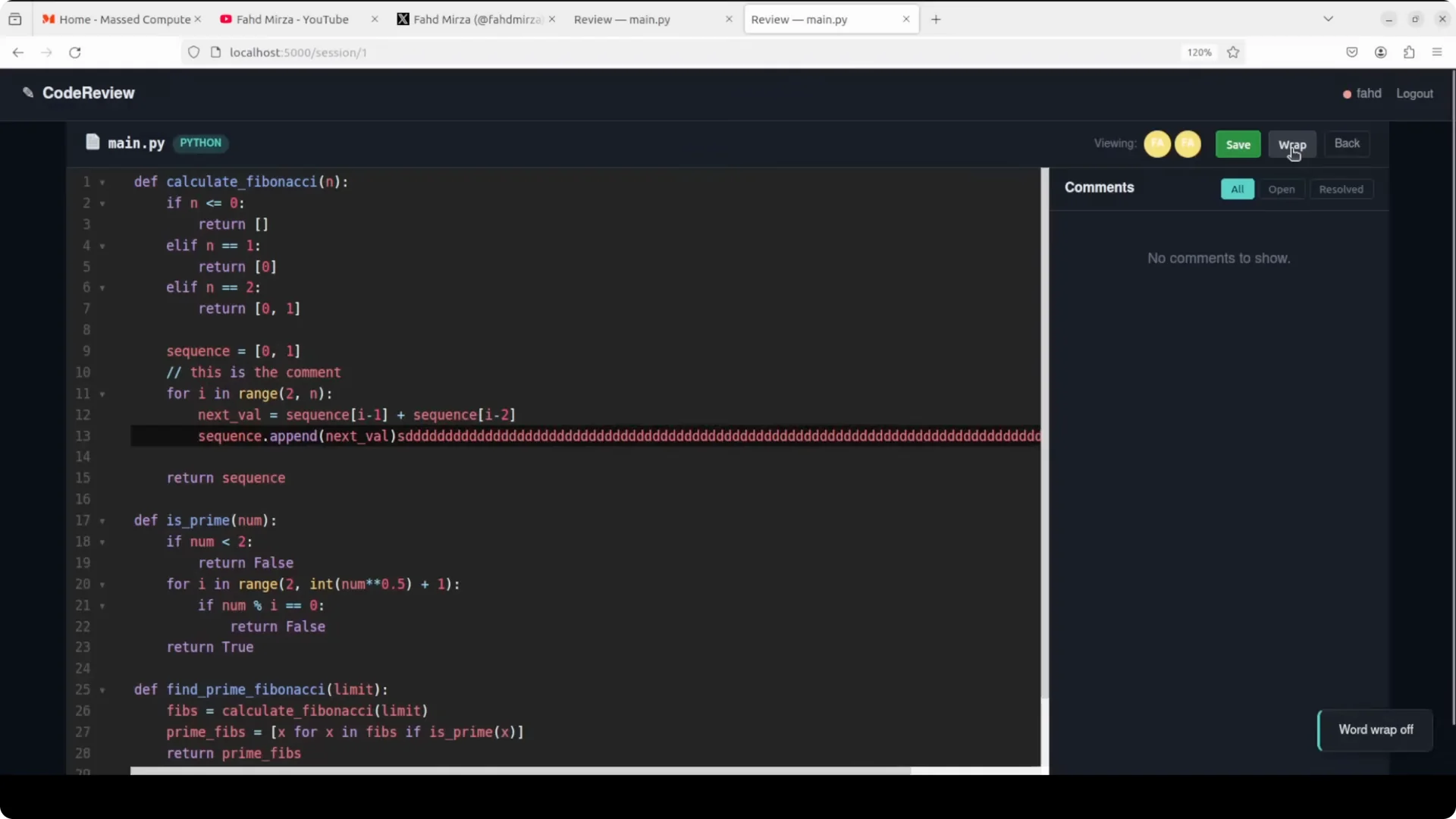This screenshot has height=819, width=1456.
Task: Reload the page with the refresh icon
Action: point(75,52)
